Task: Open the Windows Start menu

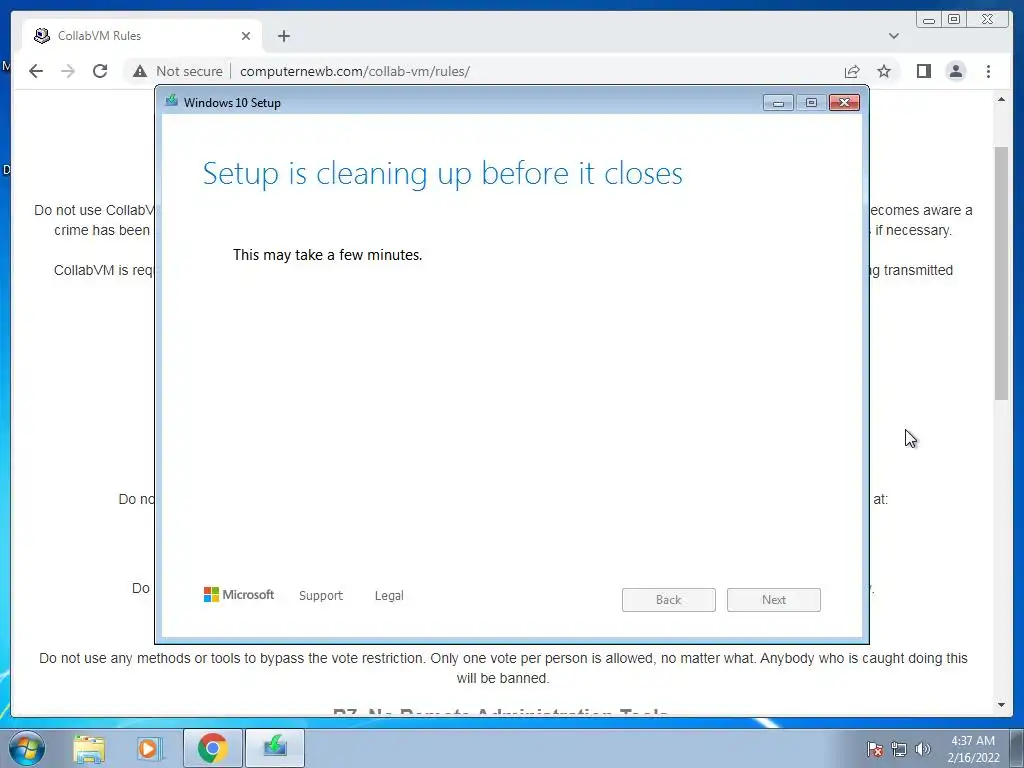Action: click(x=27, y=748)
